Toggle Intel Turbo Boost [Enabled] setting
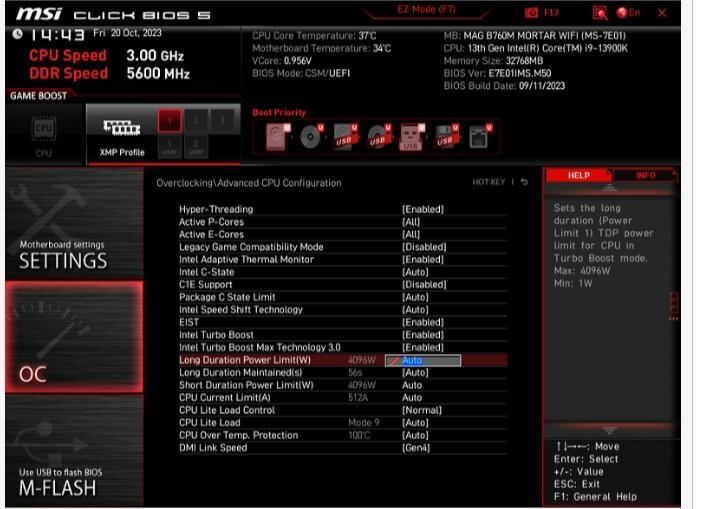 (x=423, y=335)
